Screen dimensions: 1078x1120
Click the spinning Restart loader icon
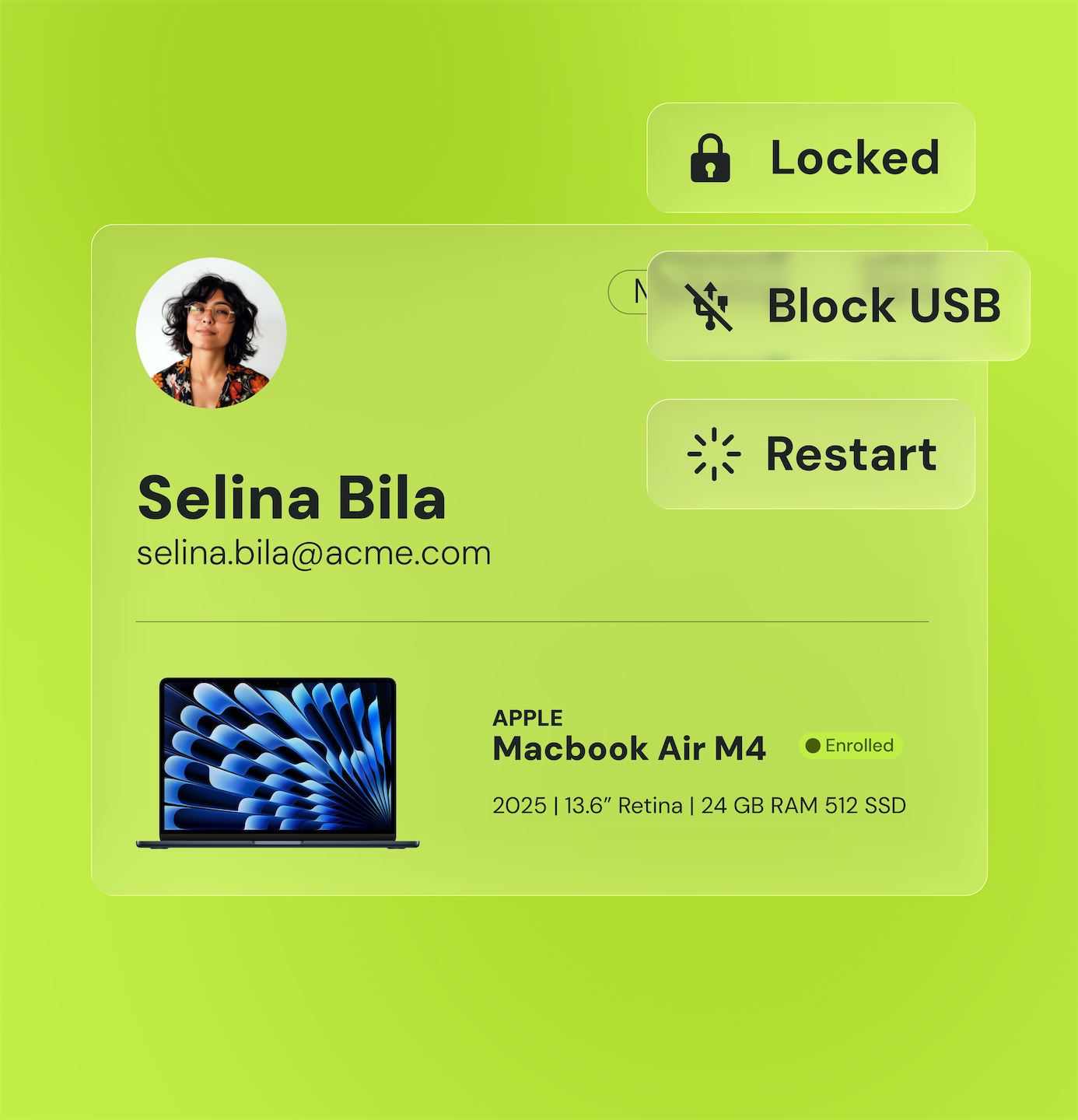[x=714, y=454]
